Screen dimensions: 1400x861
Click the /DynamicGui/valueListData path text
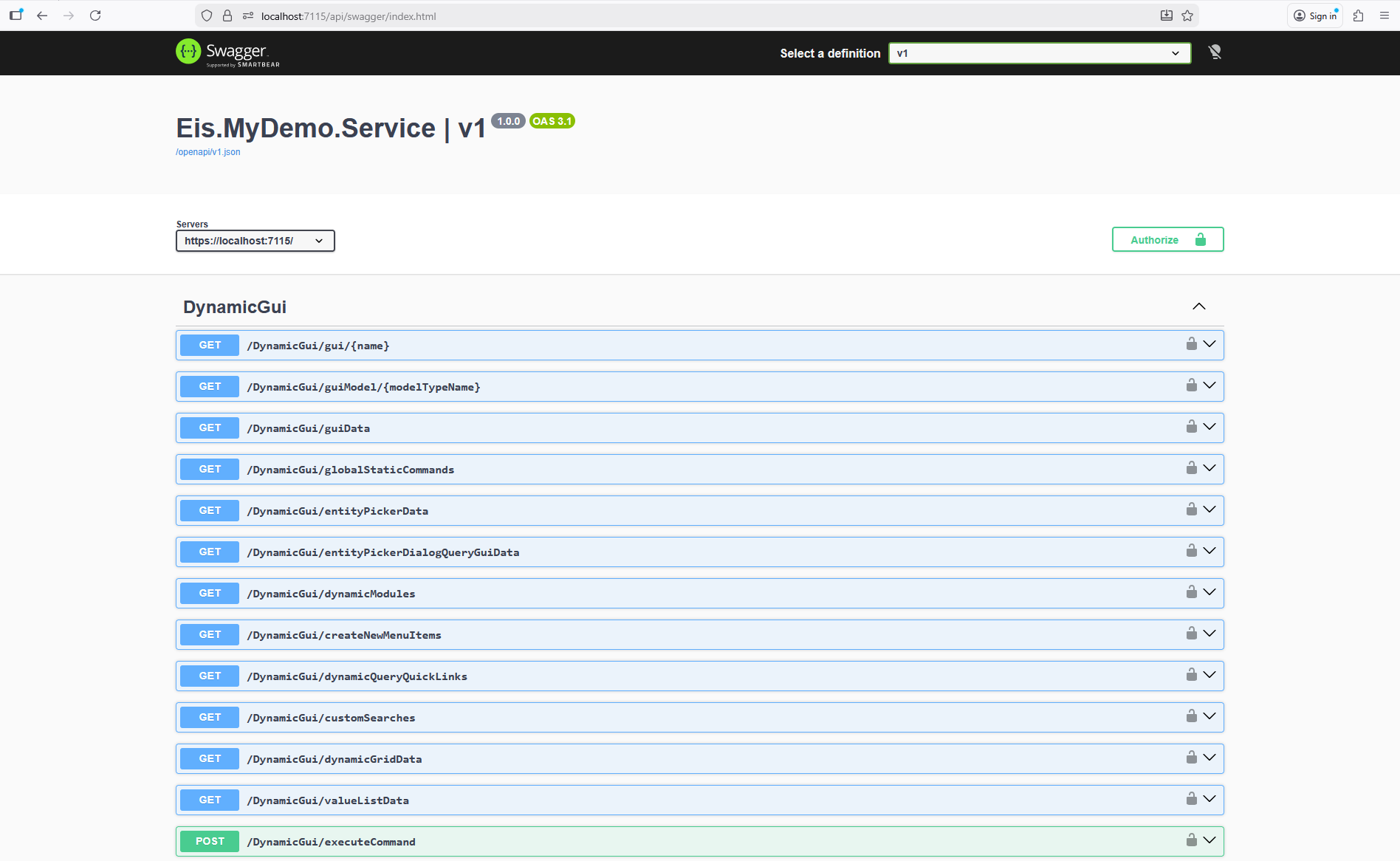328,800
